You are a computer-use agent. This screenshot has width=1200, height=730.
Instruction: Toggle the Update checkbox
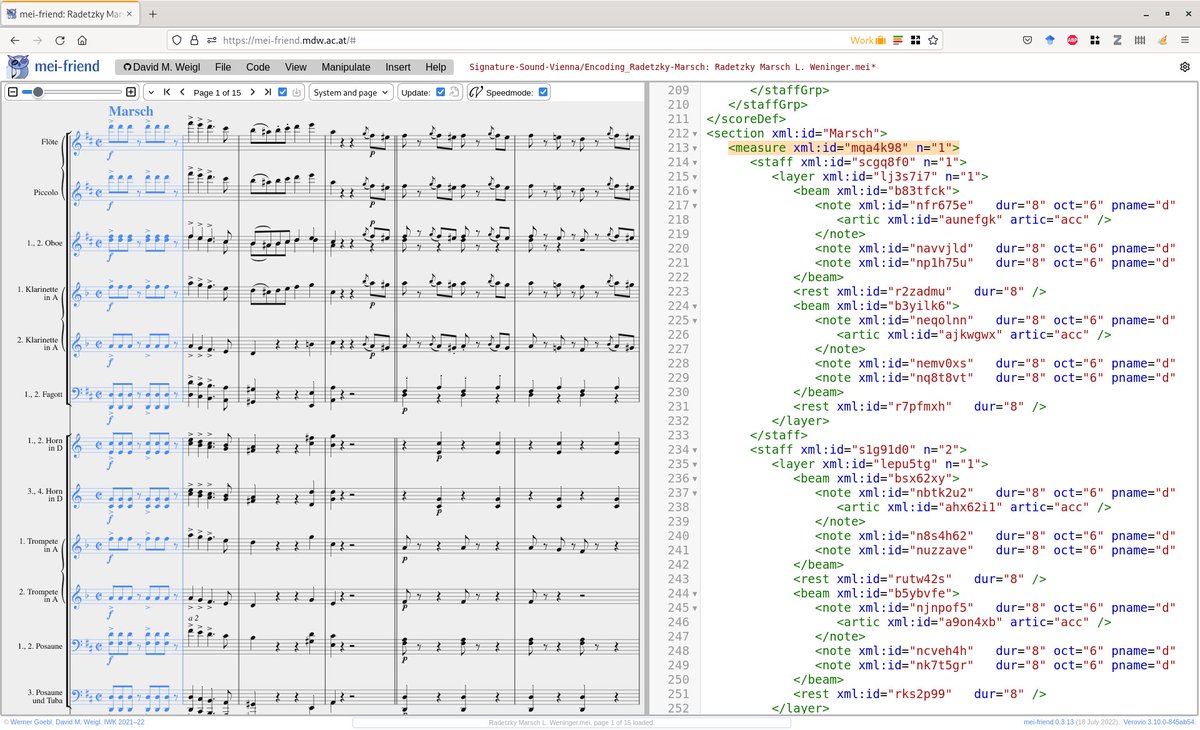click(x=440, y=92)
